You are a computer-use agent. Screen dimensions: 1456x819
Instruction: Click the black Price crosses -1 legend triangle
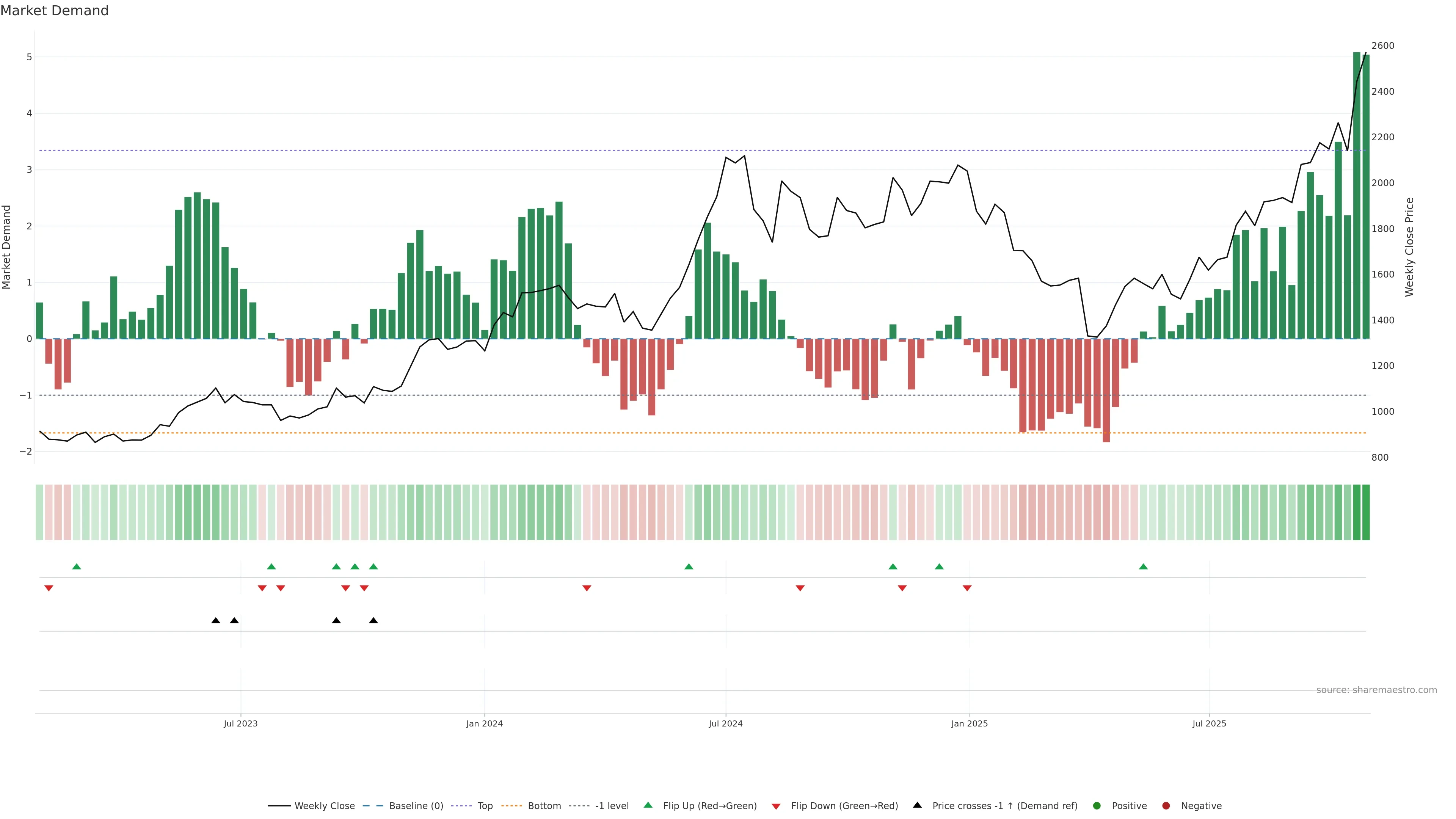[917, 805]
